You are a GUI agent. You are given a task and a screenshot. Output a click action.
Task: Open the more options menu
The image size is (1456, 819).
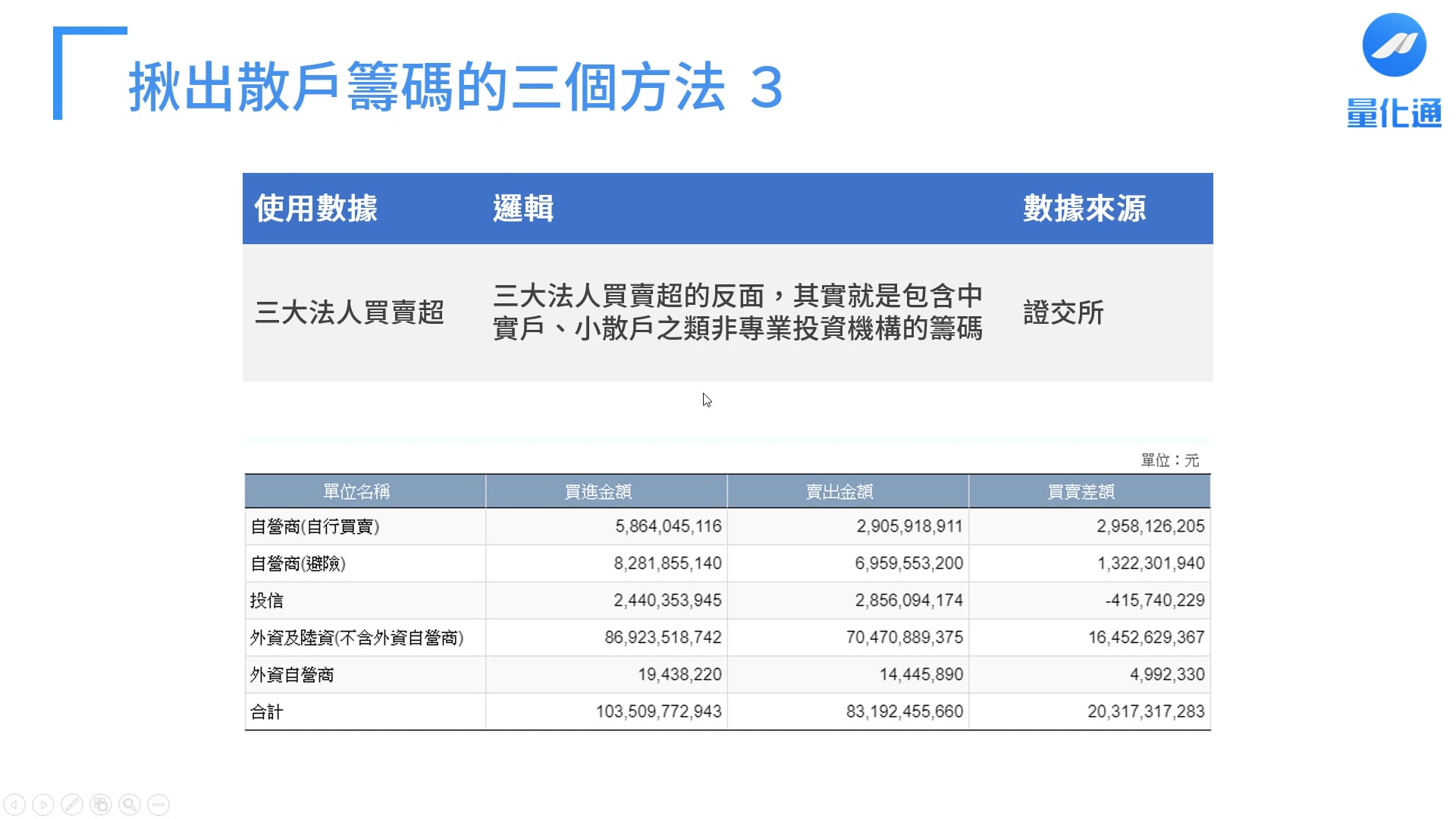[x=158, y=805]
